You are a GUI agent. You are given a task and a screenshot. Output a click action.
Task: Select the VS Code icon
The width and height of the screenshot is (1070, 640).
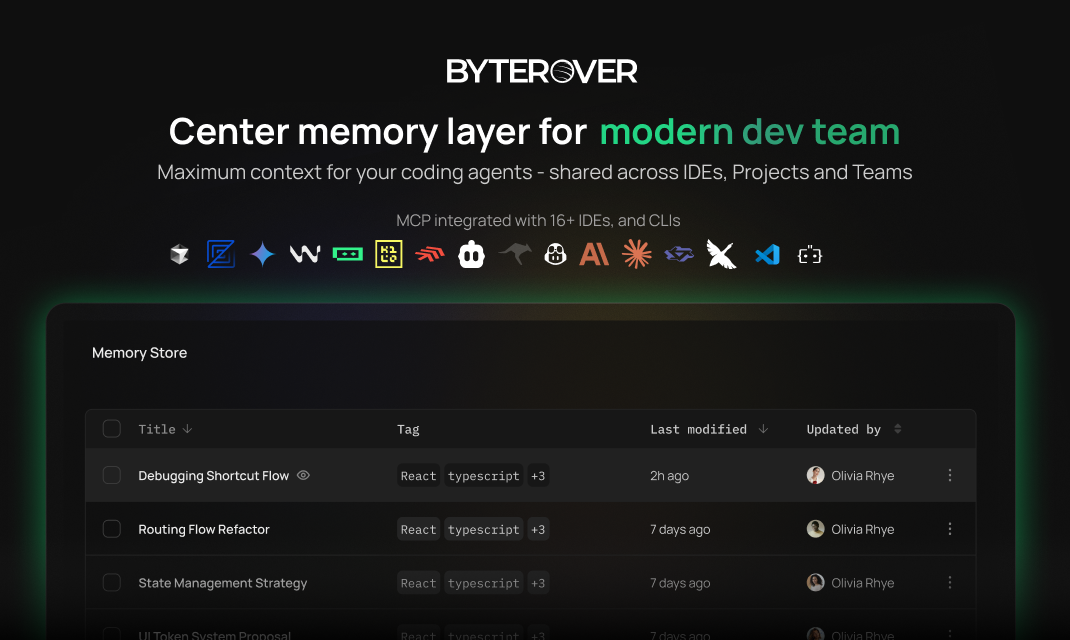tap(767, 254)
